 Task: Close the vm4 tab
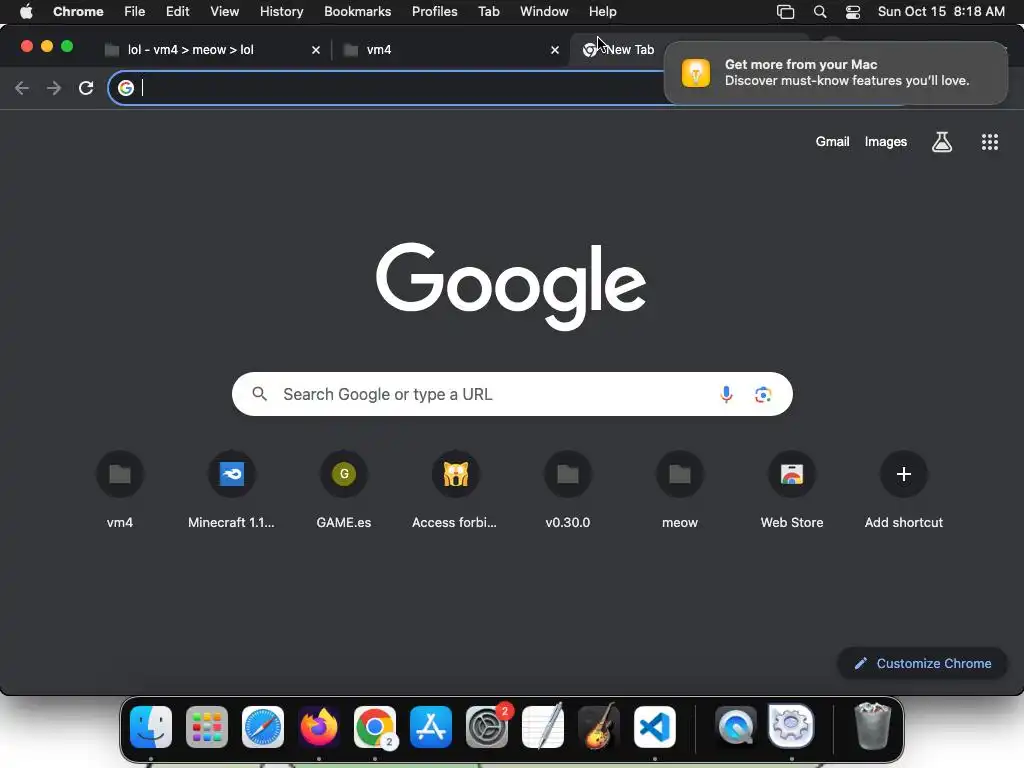[554, 50]
